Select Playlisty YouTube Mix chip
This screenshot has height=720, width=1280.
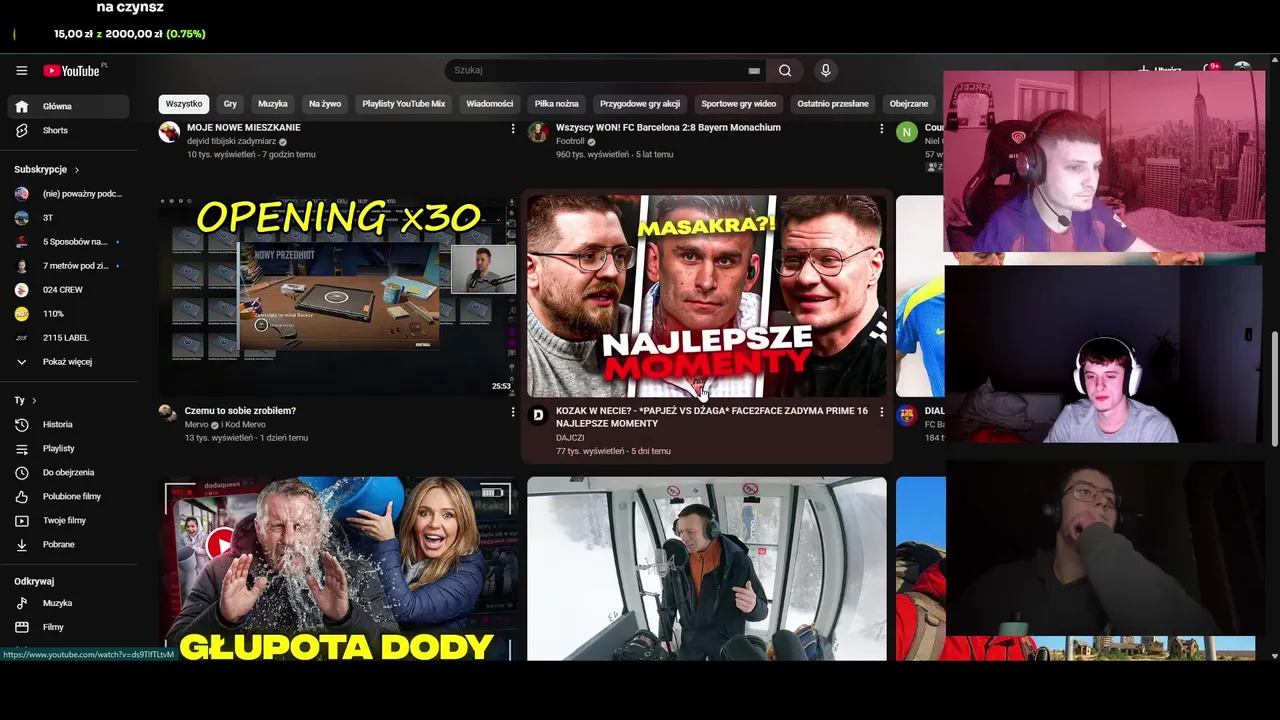click(x=404, y=104)
